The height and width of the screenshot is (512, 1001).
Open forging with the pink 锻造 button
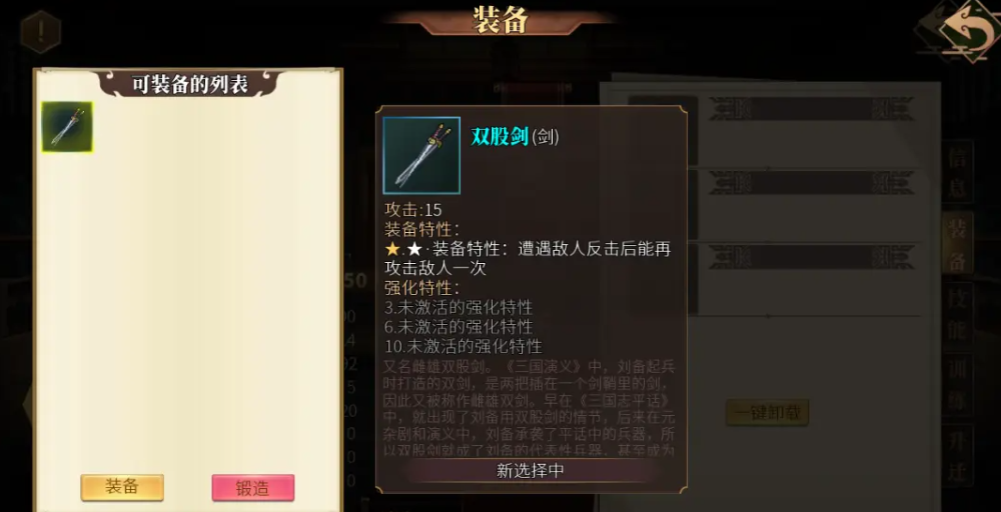click(253, 488)
